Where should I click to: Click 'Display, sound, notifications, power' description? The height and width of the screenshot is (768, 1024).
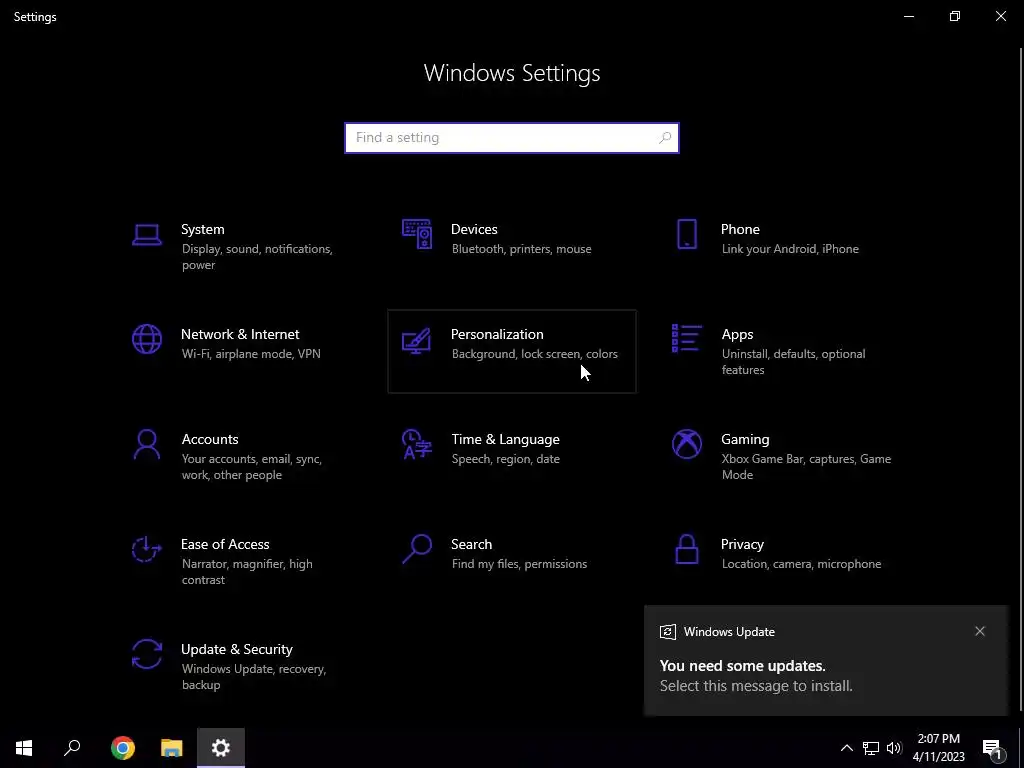[257, 257]
